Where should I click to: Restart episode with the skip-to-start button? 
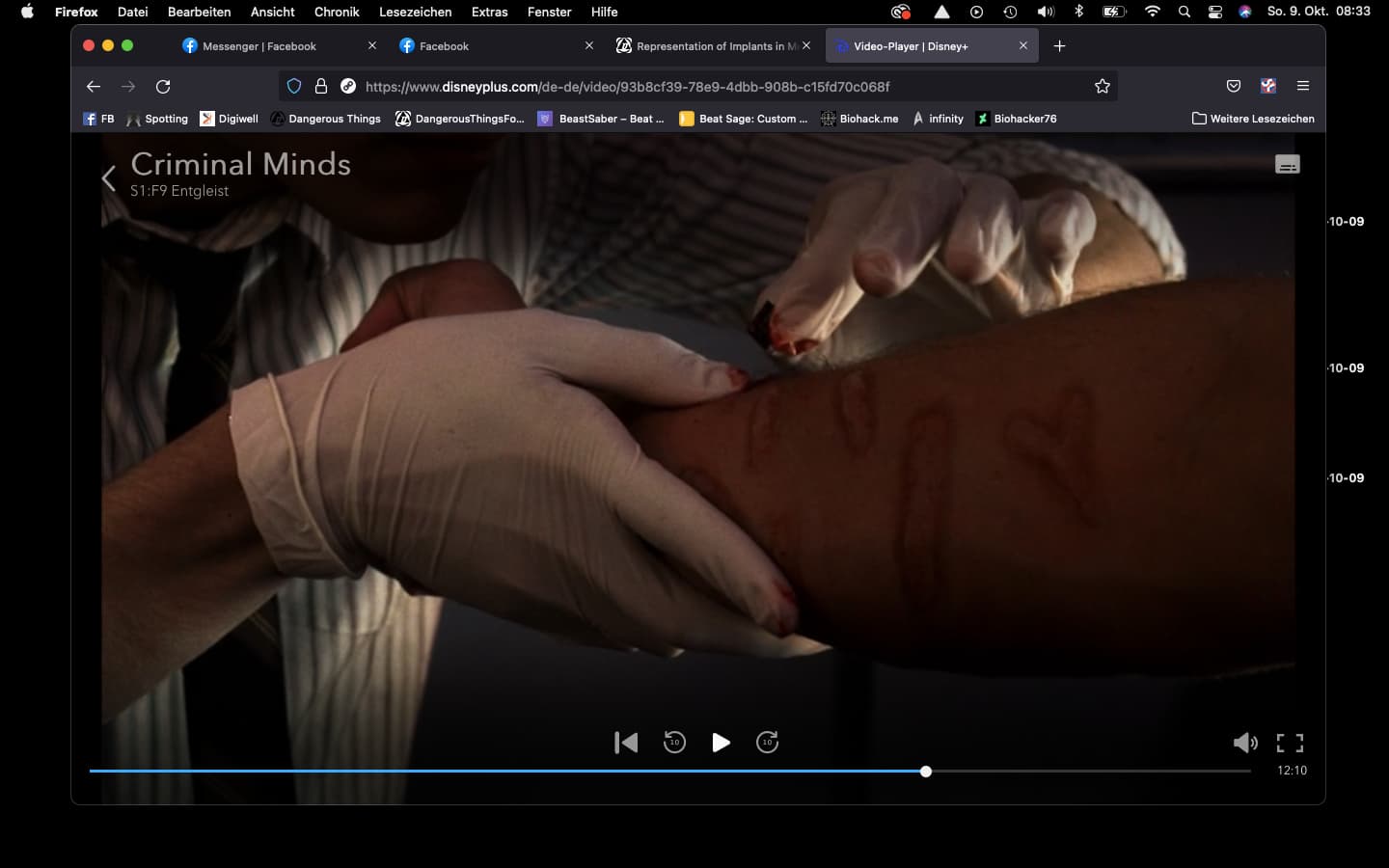(x=626, y=743)
